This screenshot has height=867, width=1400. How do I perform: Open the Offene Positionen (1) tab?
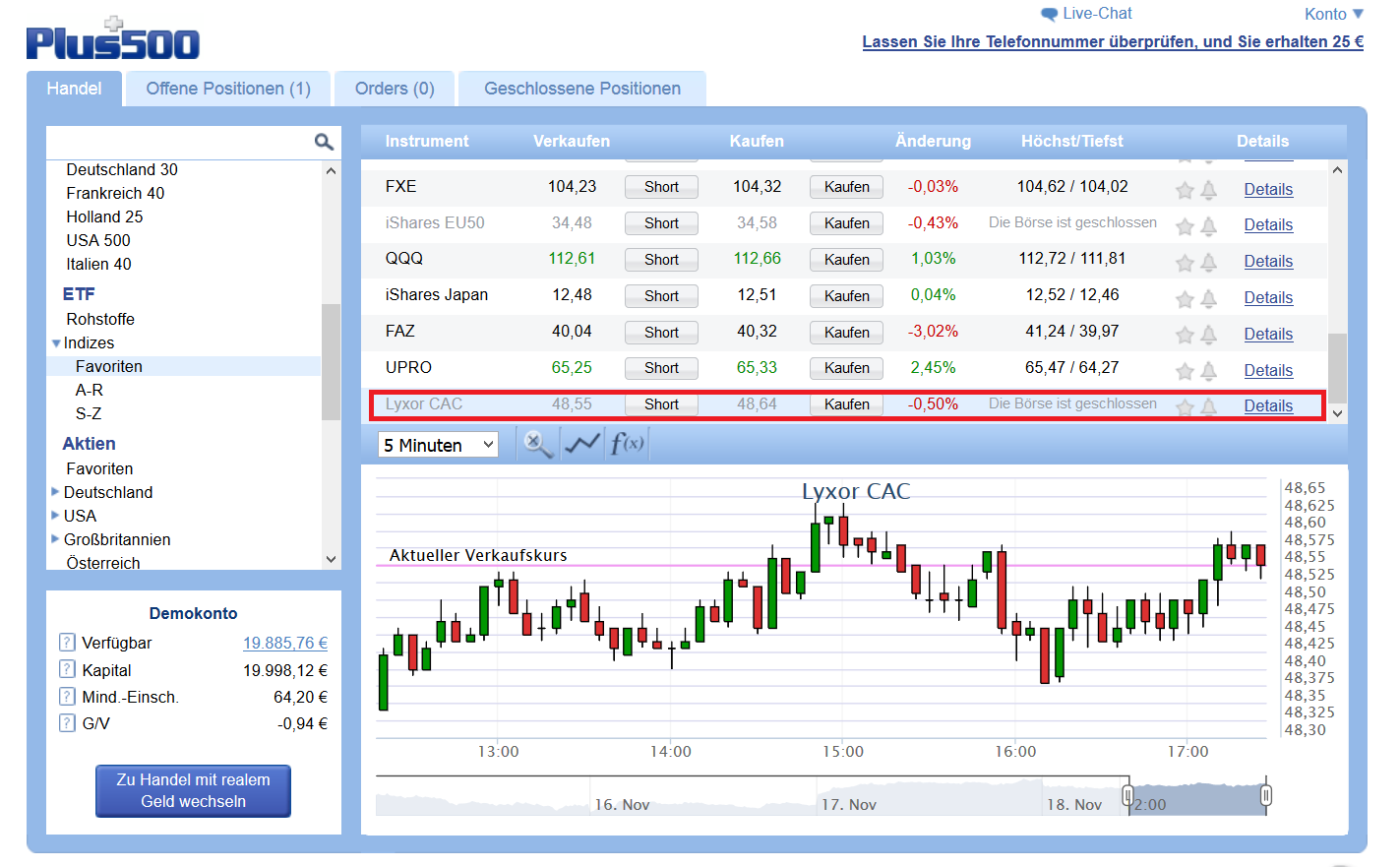click(228, 89)
